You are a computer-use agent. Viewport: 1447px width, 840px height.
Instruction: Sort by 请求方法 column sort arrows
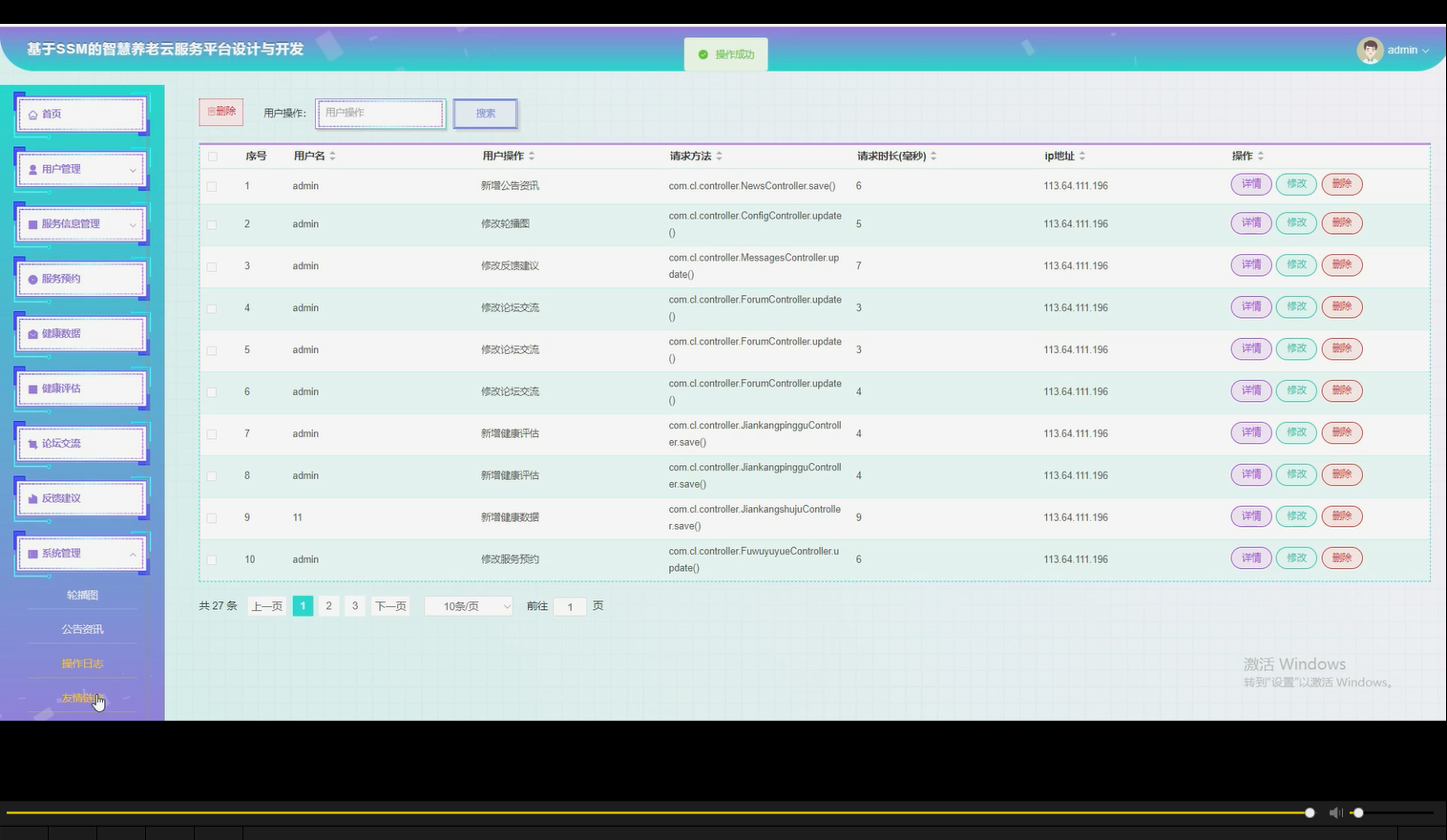[x=719, y=156]
